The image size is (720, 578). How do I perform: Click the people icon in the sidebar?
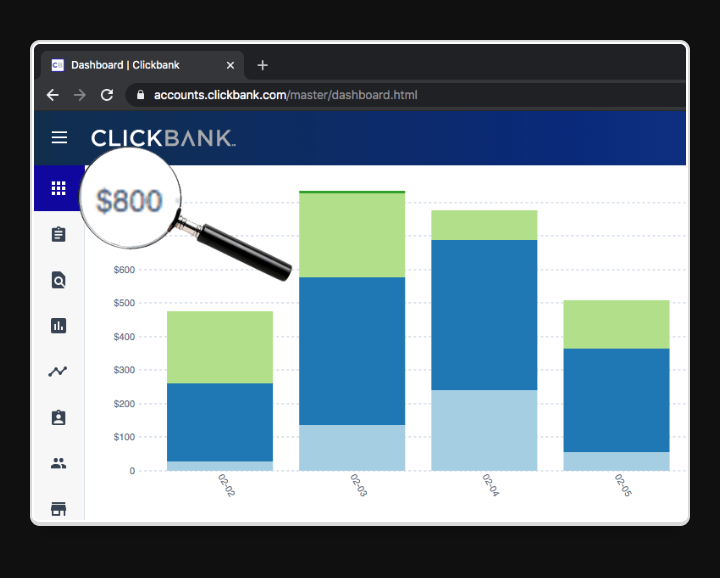coord(59,463)
